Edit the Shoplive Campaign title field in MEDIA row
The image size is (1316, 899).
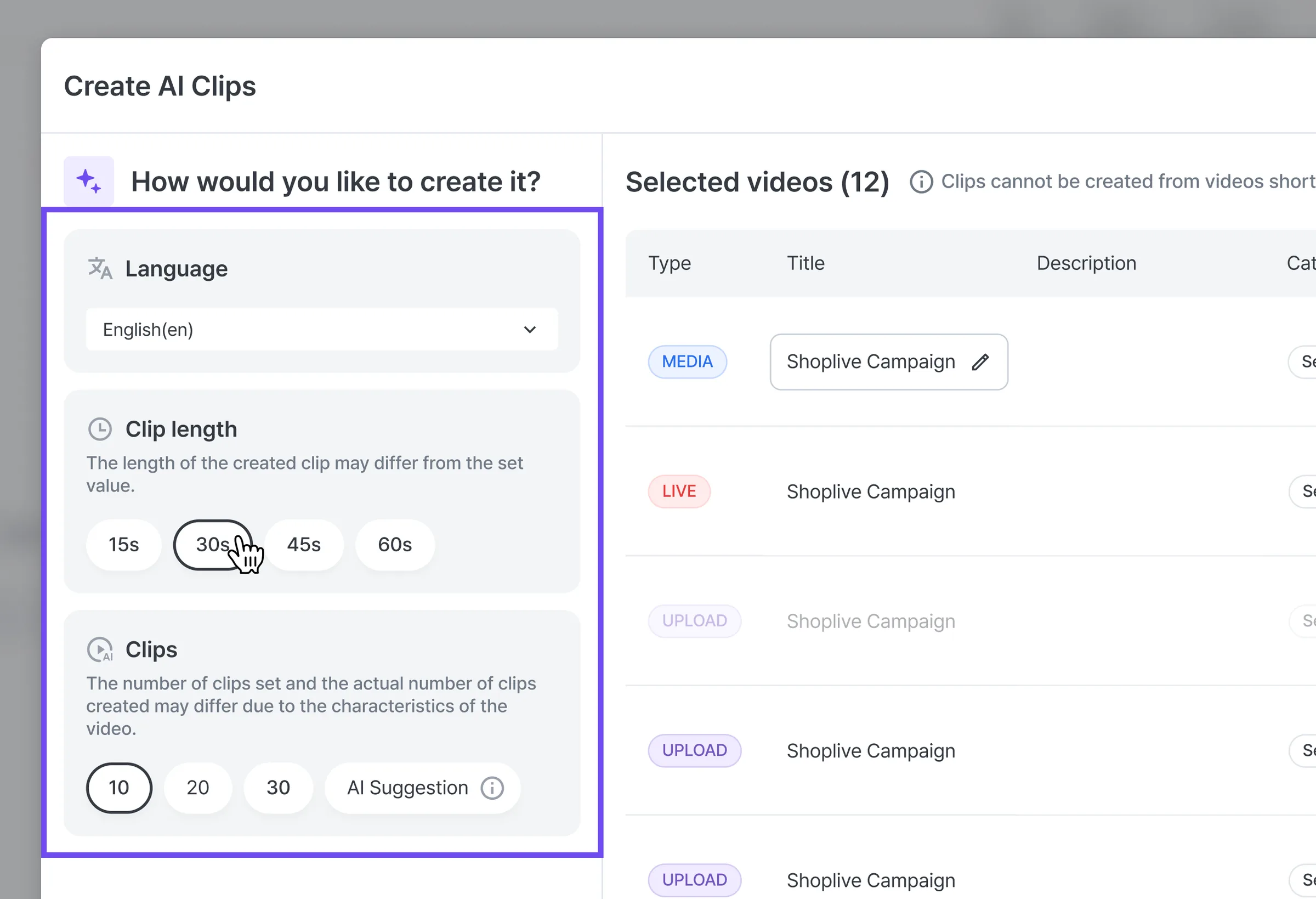click(889, 362)
